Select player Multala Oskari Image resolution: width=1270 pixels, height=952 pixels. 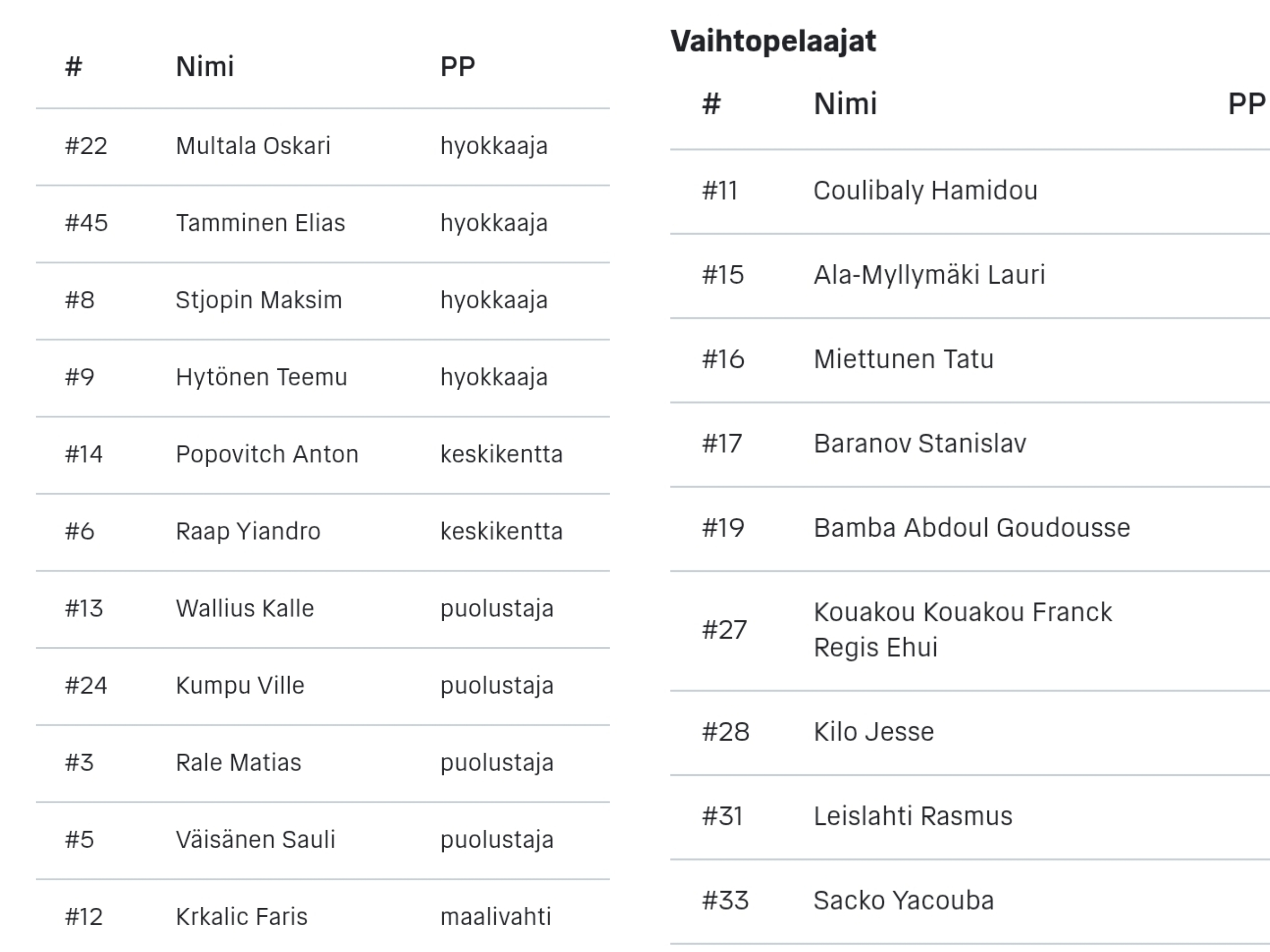tap(253, 146)
